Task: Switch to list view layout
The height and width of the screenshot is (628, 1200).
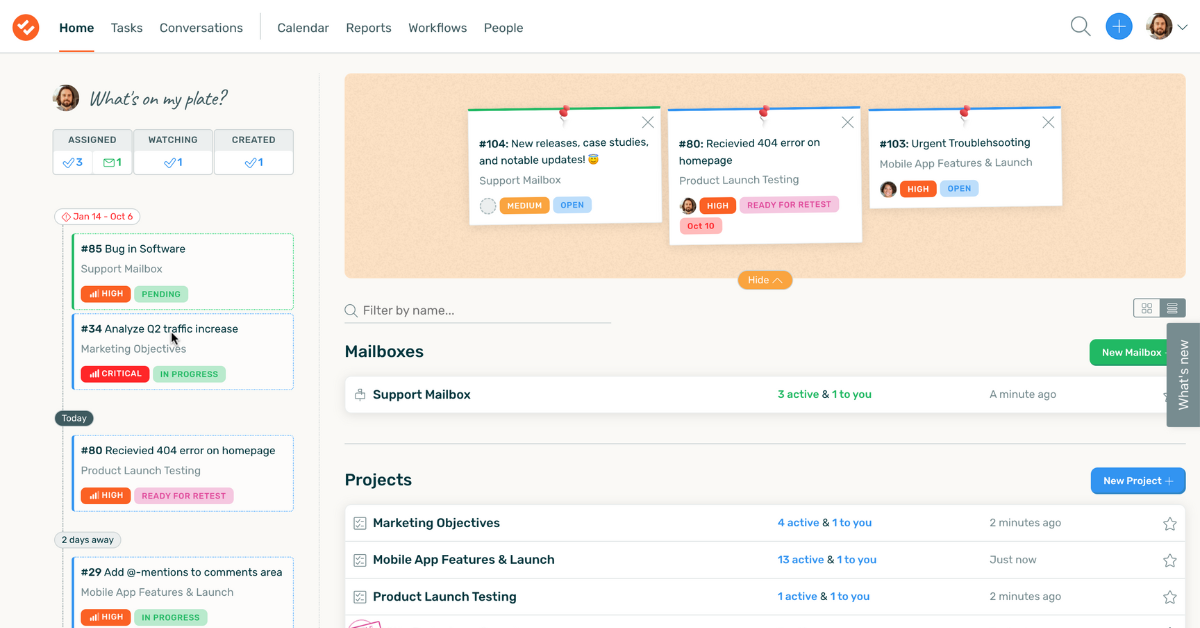Action: point(1173,308)
